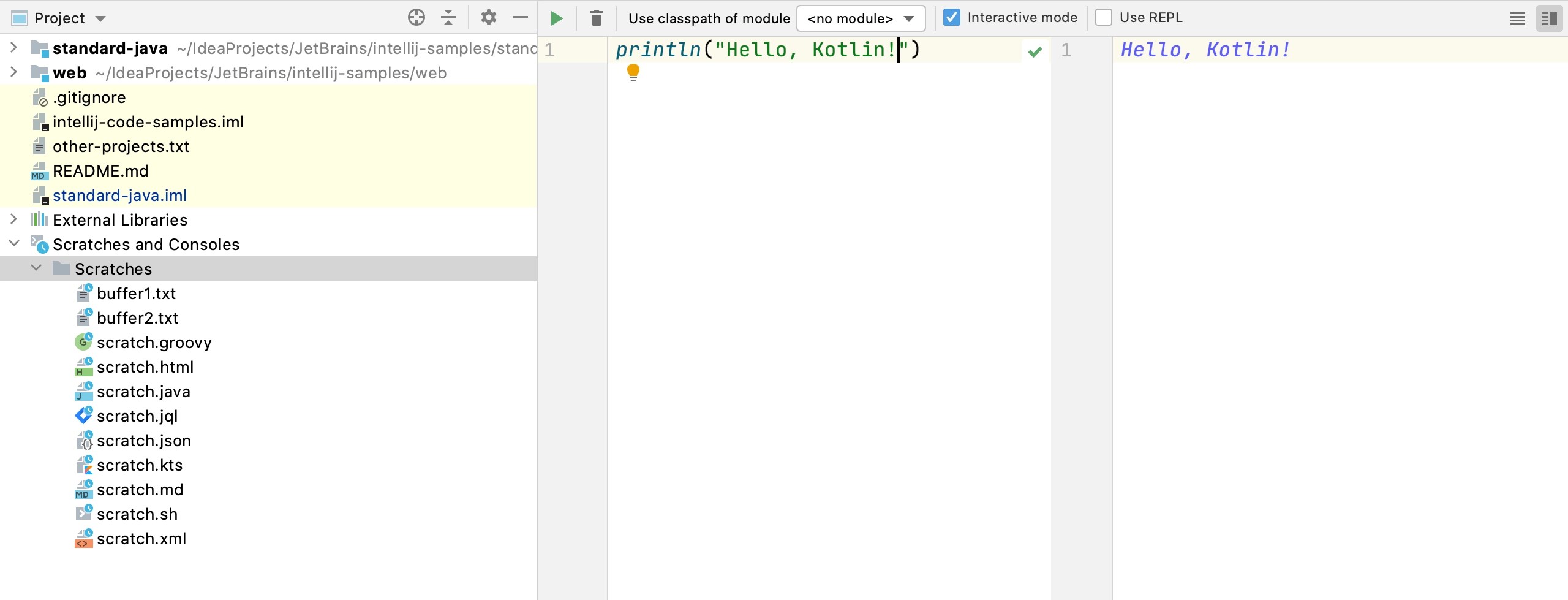
Task: Collapse the Scratches and Consoles node
Action: [13, 244]
